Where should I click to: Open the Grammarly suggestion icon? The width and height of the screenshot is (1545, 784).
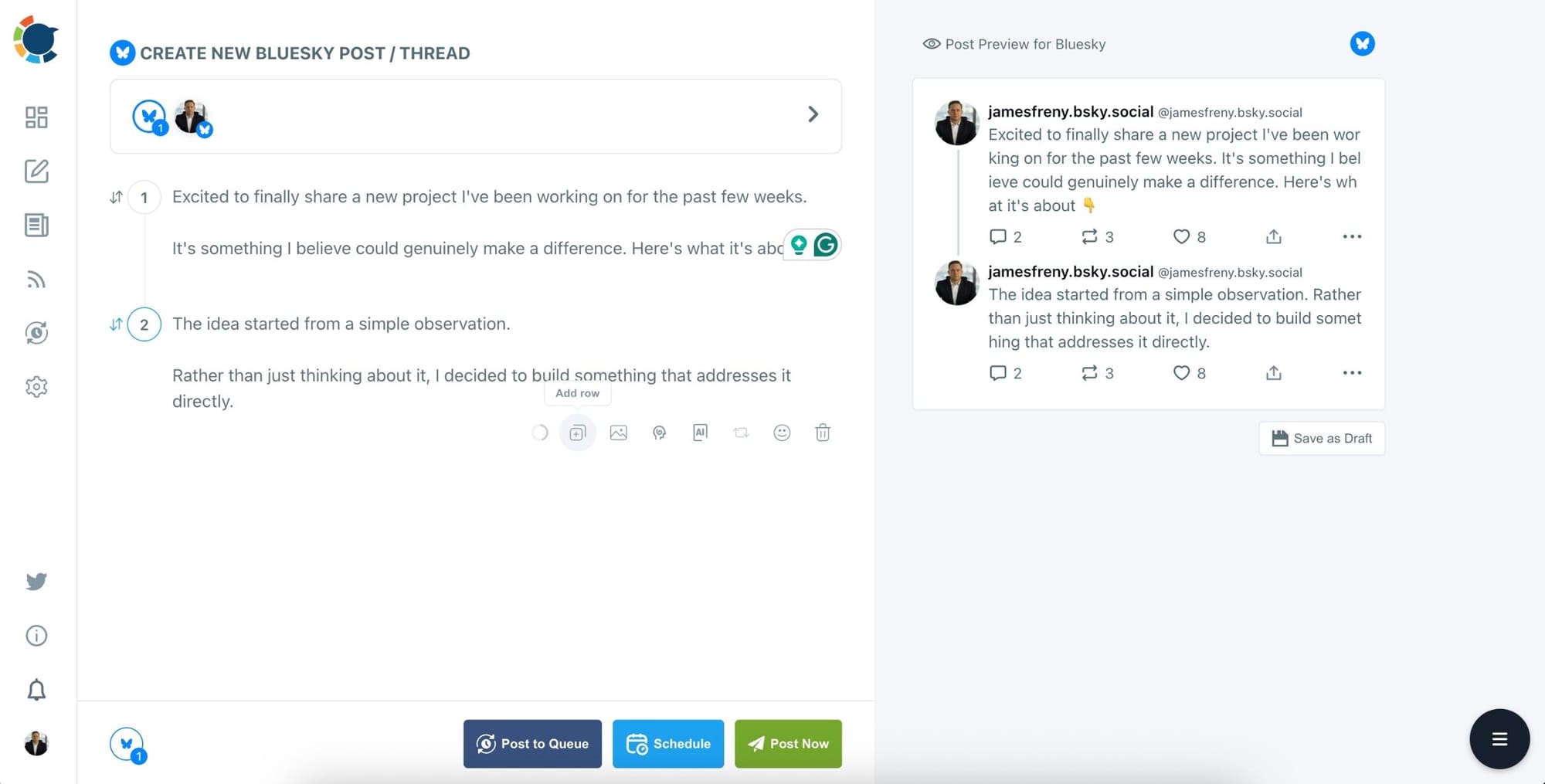(825, 244)
